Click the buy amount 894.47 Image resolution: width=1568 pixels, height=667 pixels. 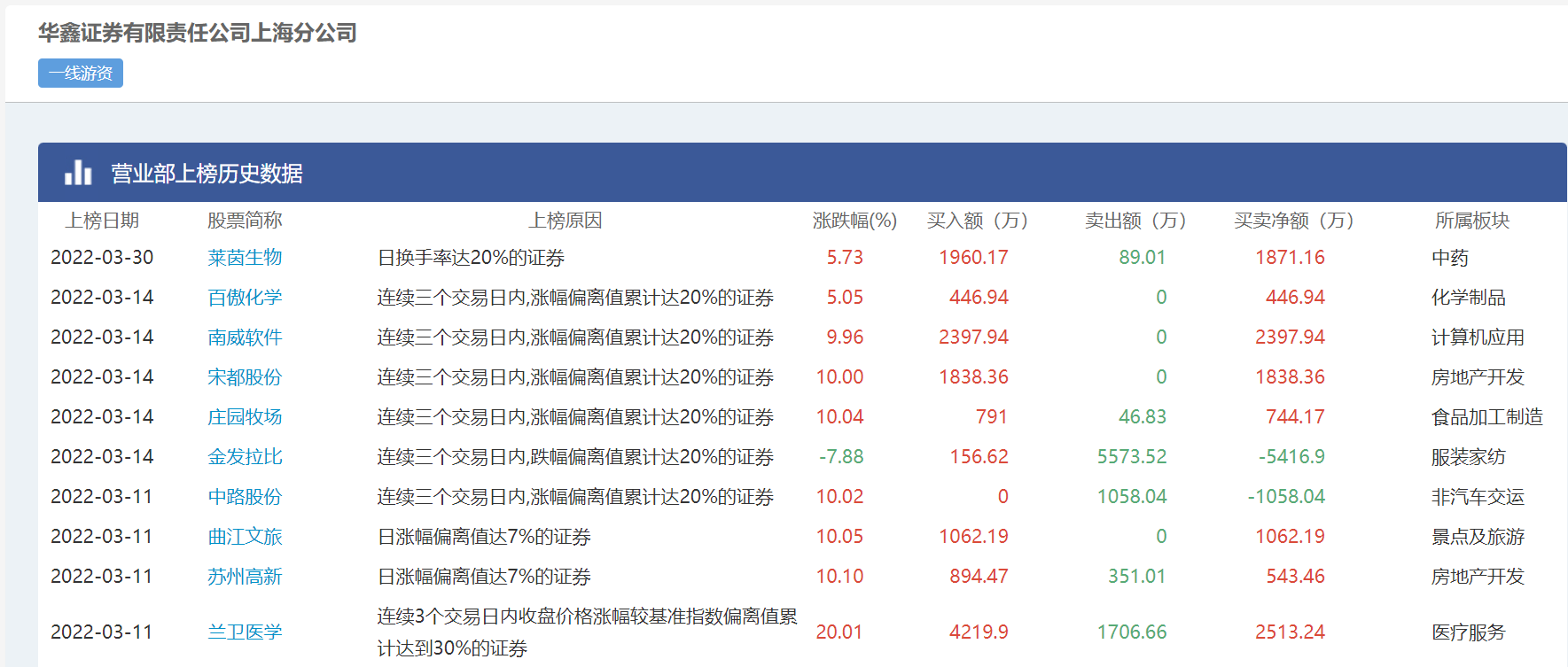[979, 577]
